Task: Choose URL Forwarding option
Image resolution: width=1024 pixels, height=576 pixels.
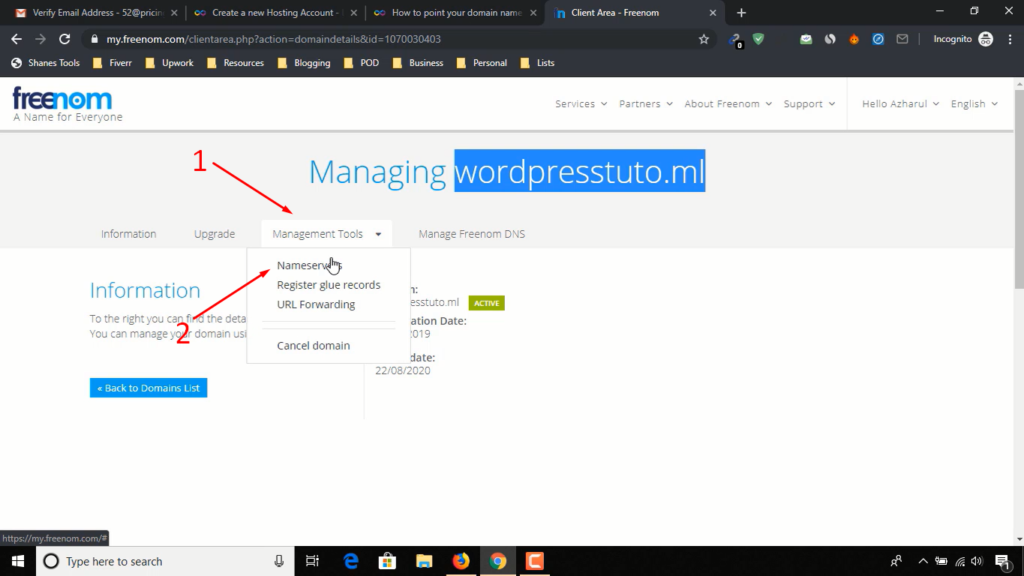Action: [x=316, y=304]
